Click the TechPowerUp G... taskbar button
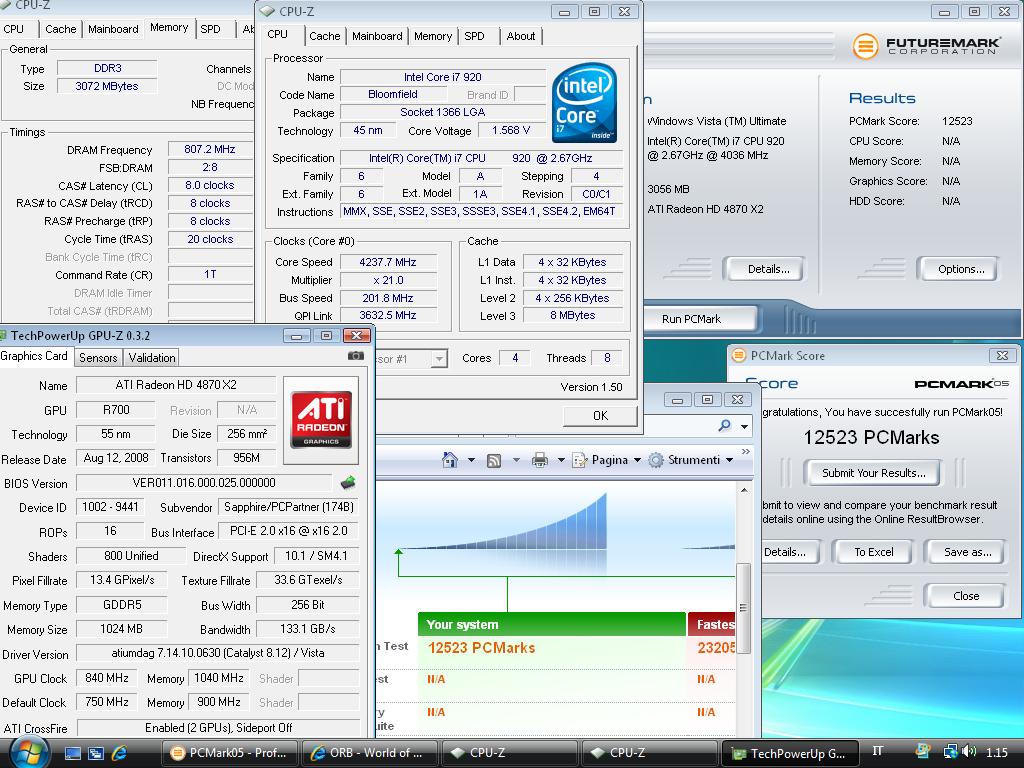 pos(788,753)
